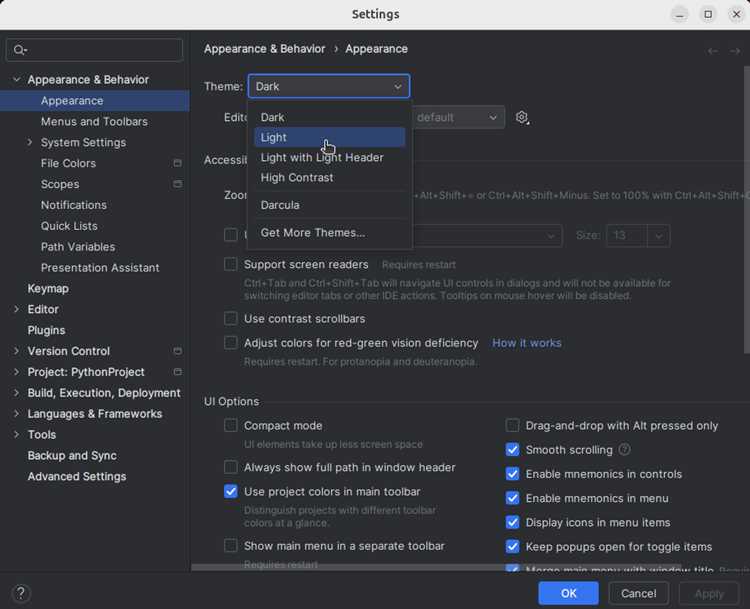This screenshot has width=750, height=609.
Task: Navigate back with the left arrow
Action: coord(713,51)
